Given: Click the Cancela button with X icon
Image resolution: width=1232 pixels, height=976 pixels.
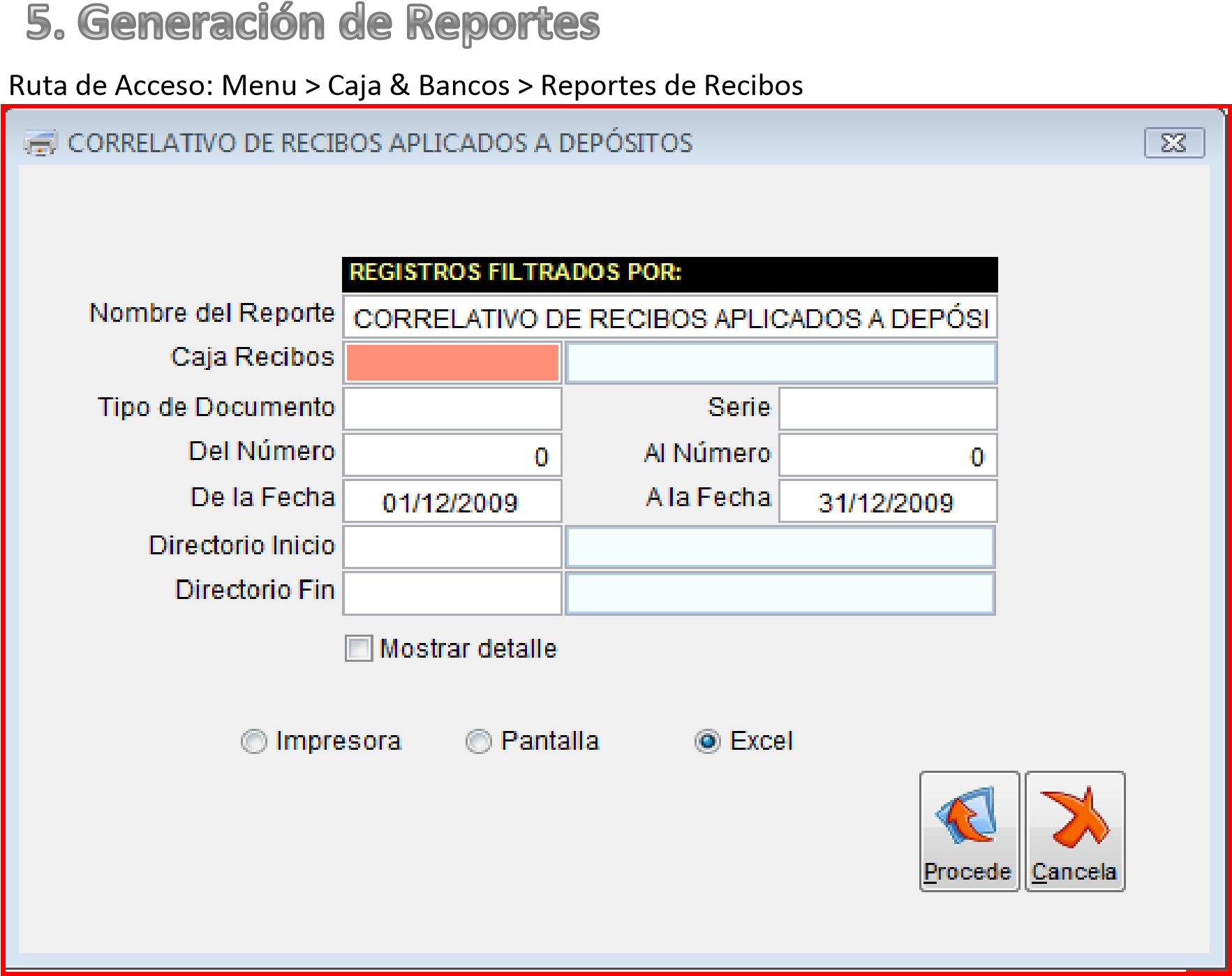Looking at the screenshot, I should [x=1074, y=831].
